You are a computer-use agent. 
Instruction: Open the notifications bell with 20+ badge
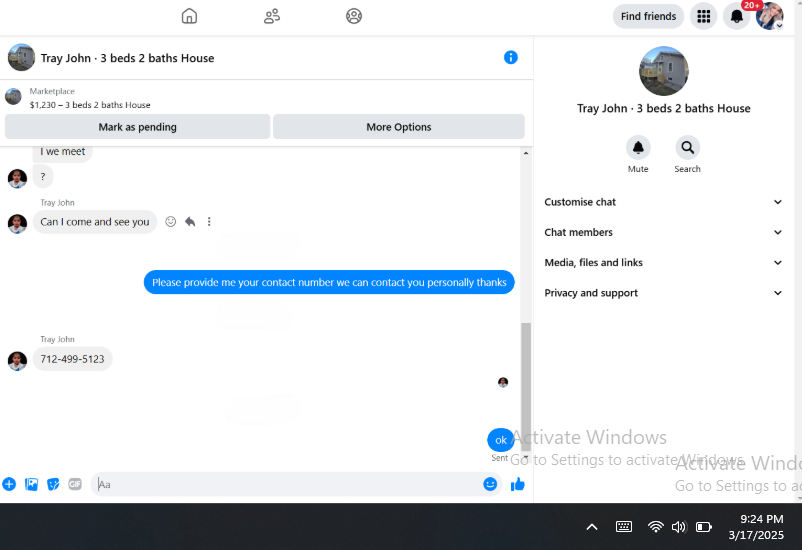coord(737,16)
